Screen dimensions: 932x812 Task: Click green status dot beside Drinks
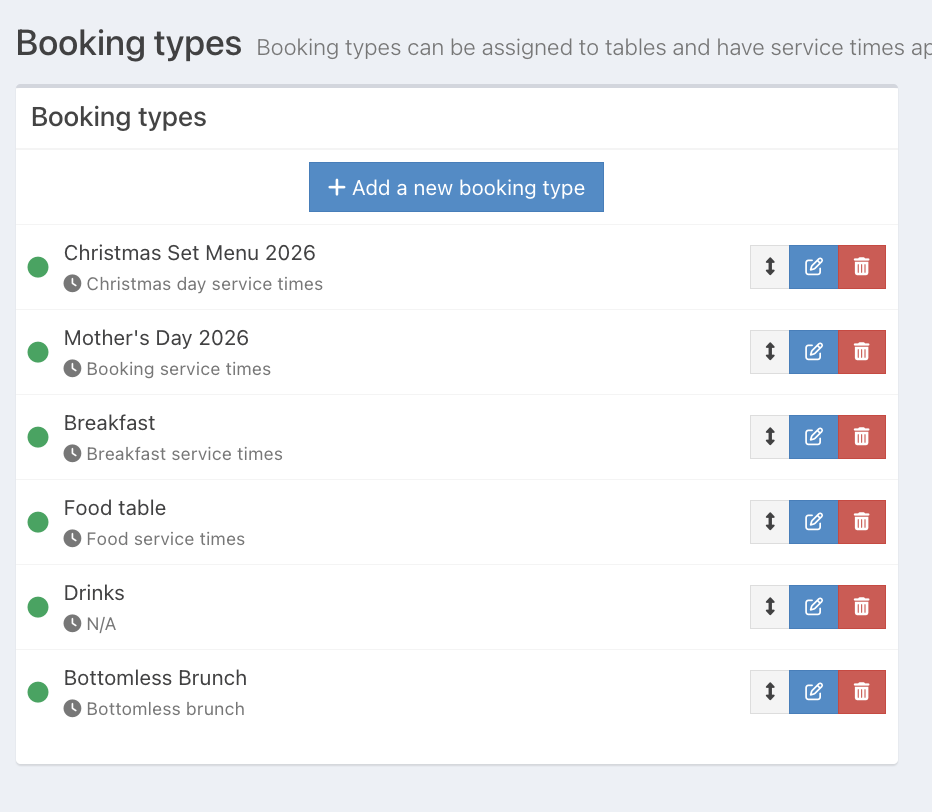(38, 607)
